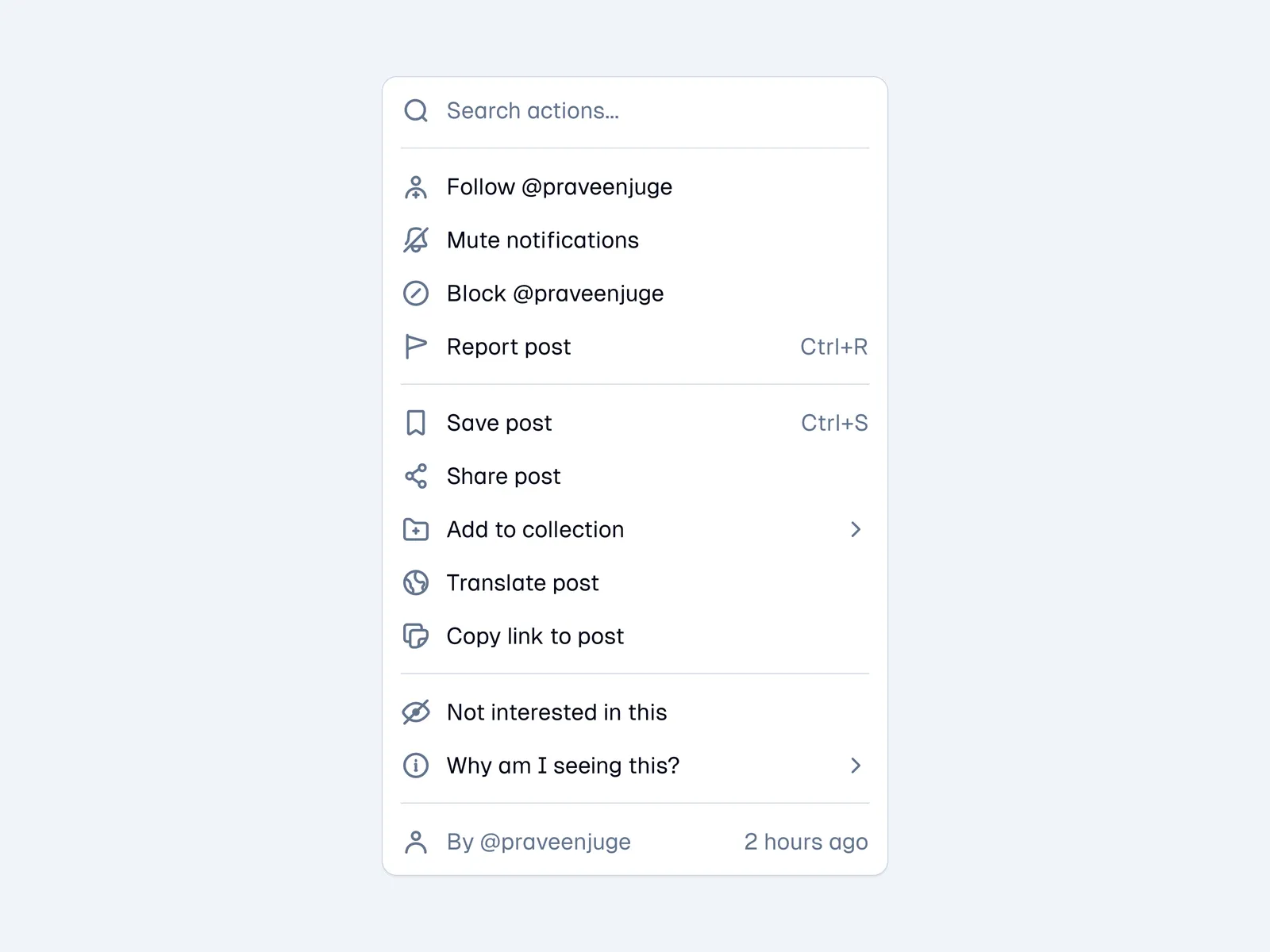Choose Not interested in this

556,712
